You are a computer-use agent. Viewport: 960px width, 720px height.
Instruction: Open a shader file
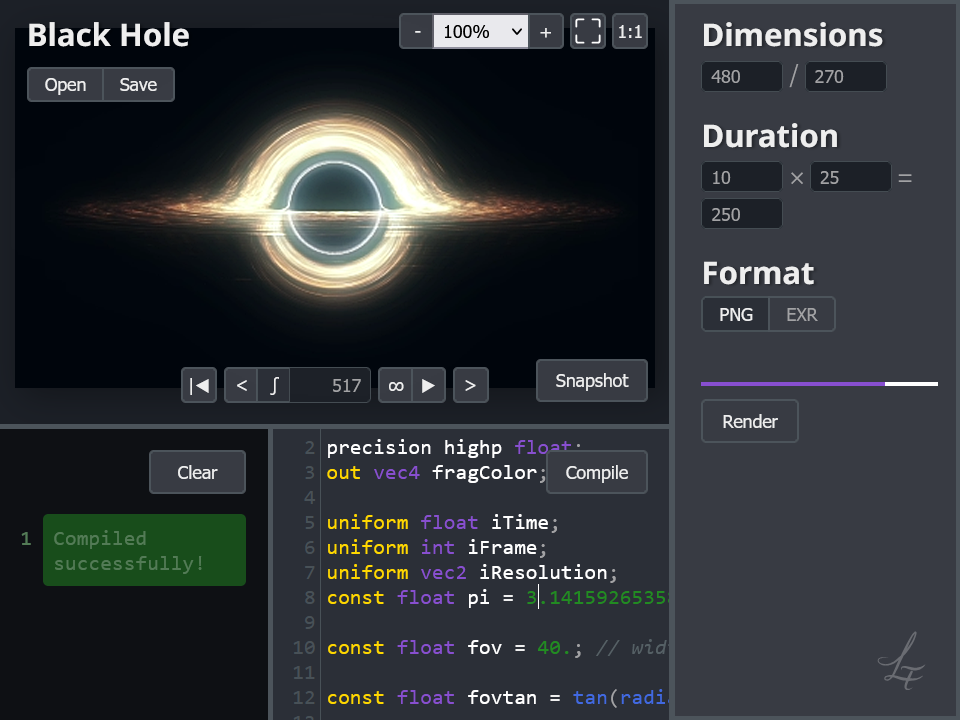point(65,85)
